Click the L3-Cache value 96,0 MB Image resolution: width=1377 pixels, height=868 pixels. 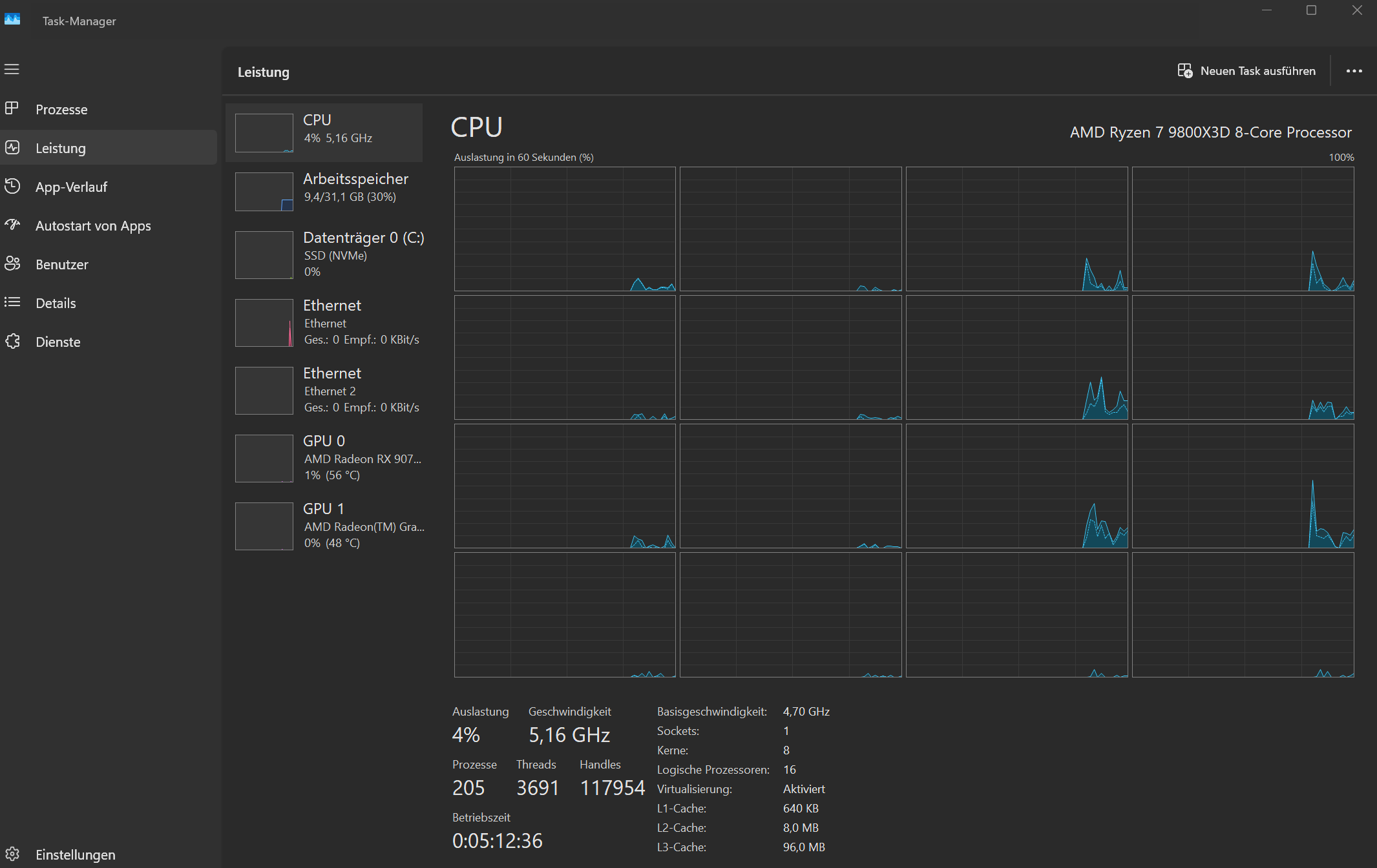pyautogui.click(x=804, y=847)
